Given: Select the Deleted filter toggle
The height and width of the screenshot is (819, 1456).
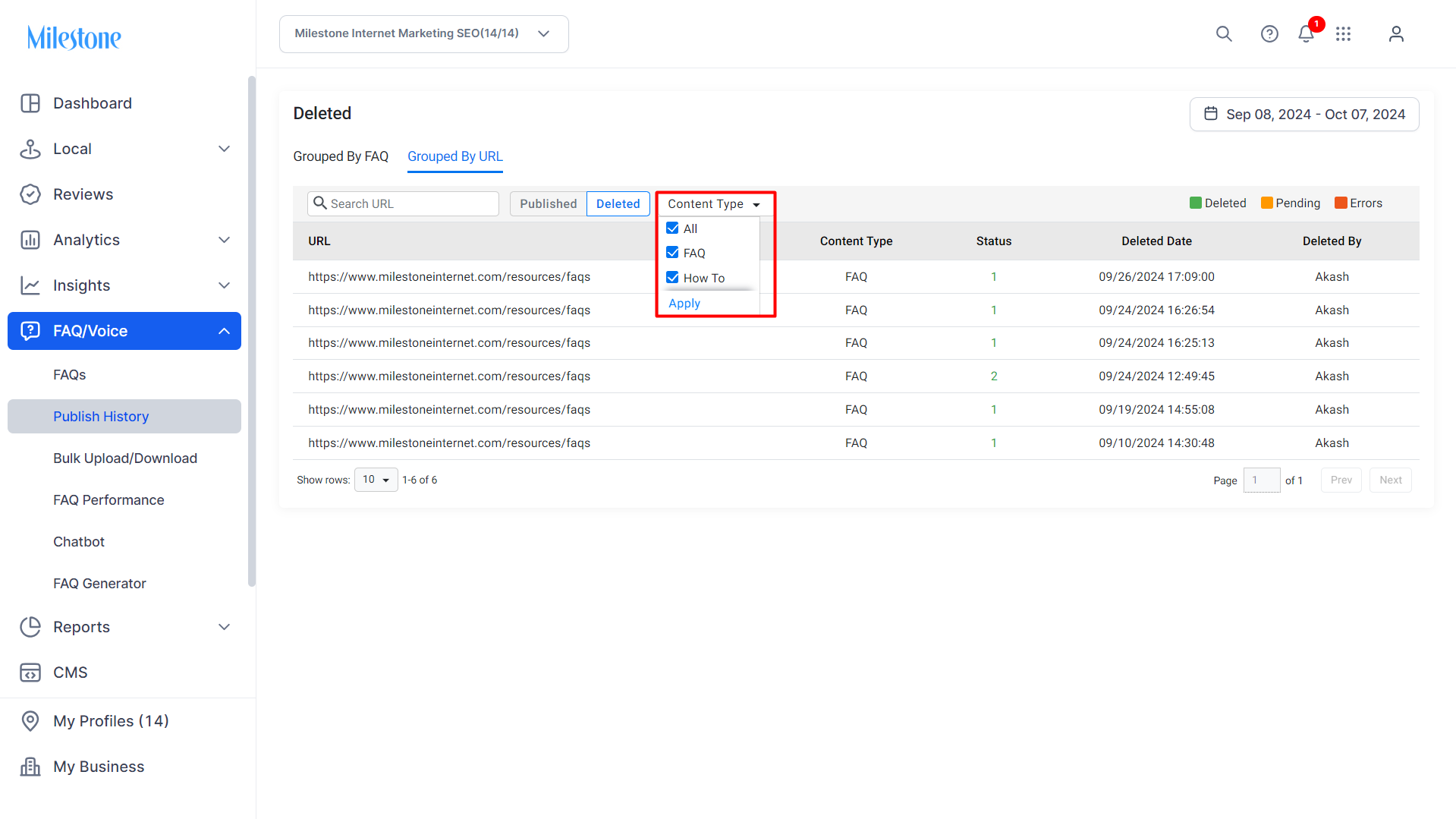Looking at the screenshot, I should [618, 203].
